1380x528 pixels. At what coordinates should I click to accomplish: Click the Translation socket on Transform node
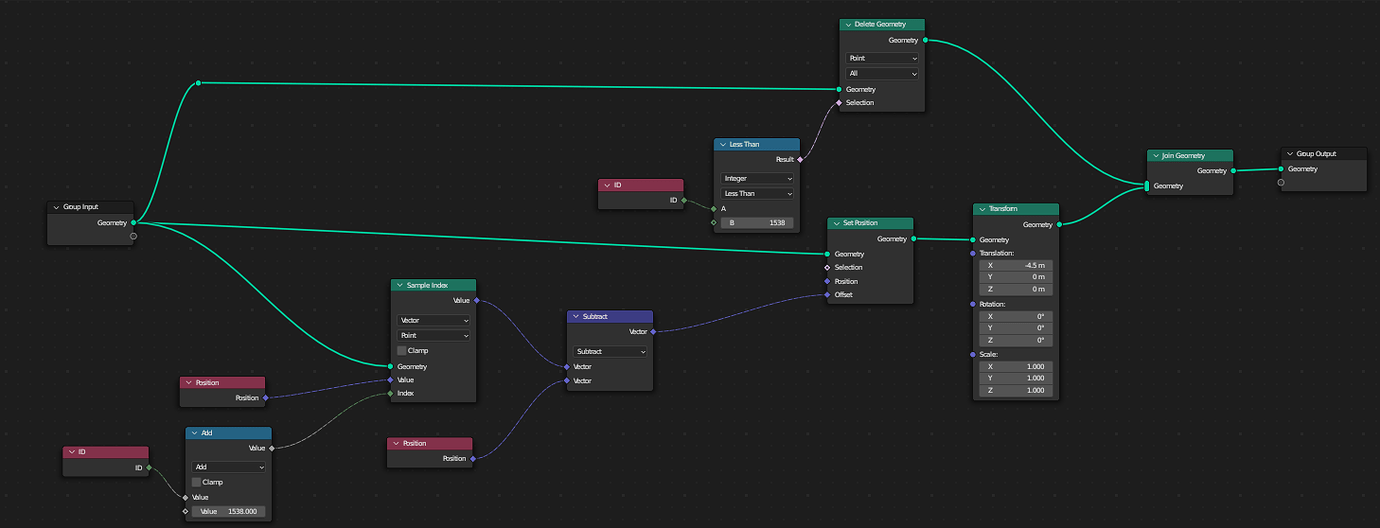tap(972, 253)
